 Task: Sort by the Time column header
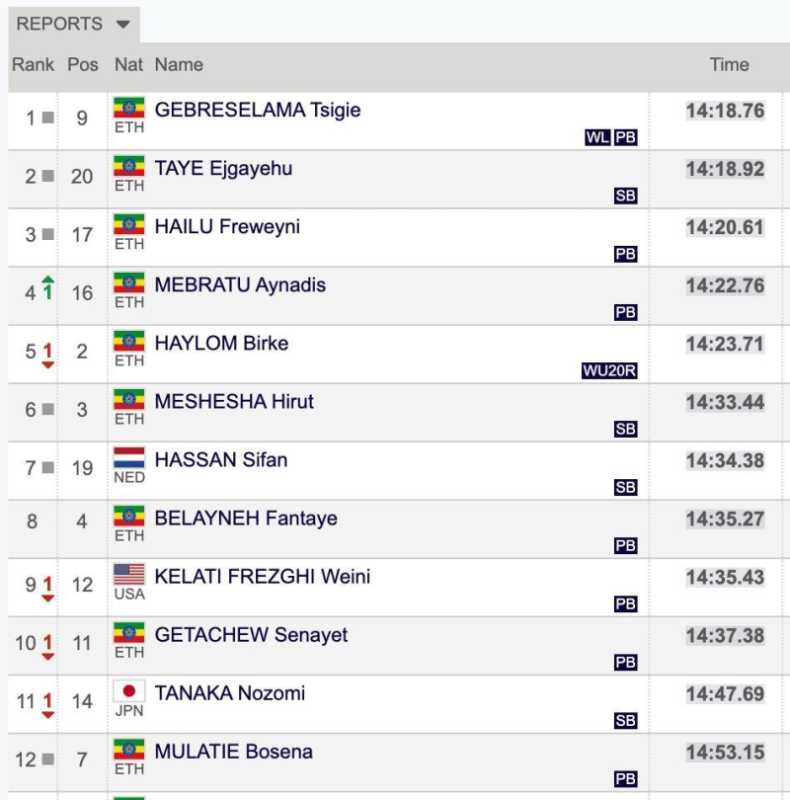[729, 65]
